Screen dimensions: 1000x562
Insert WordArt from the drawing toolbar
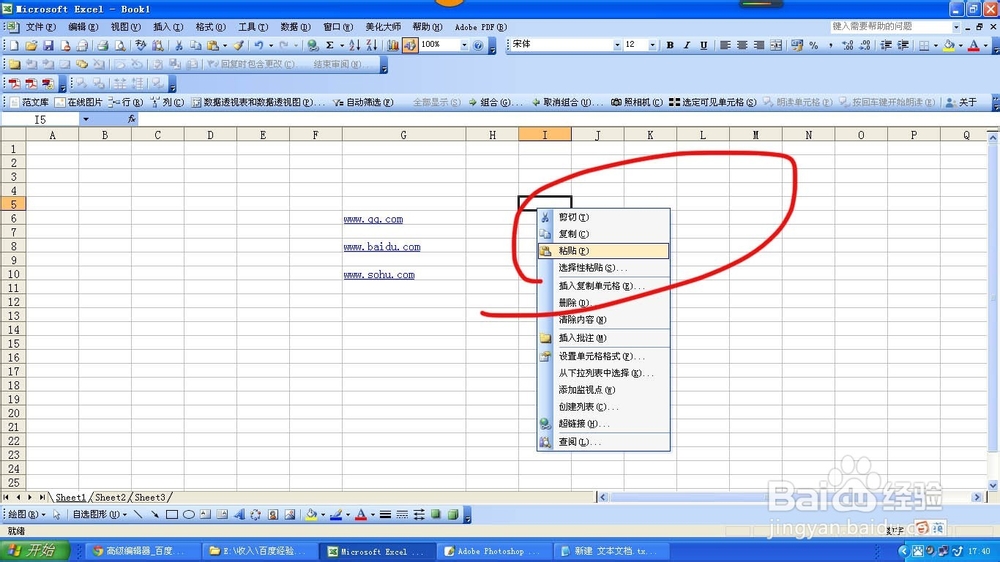pos(239,515)
